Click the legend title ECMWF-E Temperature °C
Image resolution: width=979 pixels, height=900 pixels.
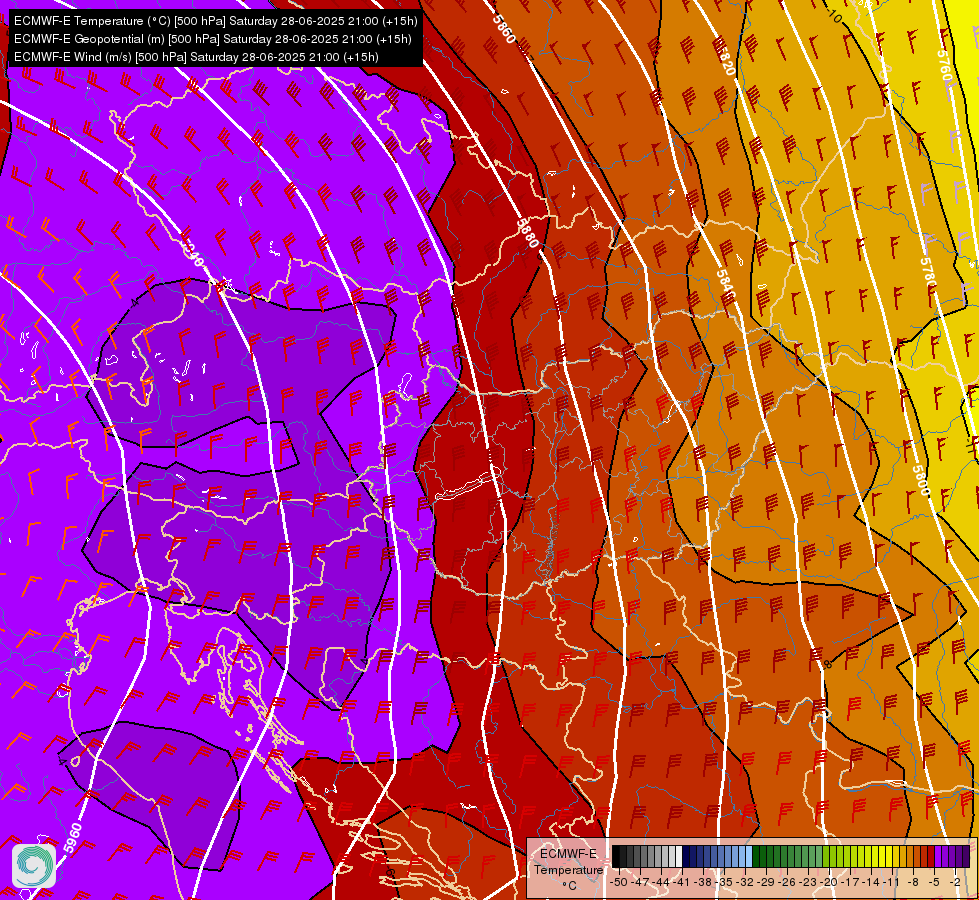pos(569,869)
